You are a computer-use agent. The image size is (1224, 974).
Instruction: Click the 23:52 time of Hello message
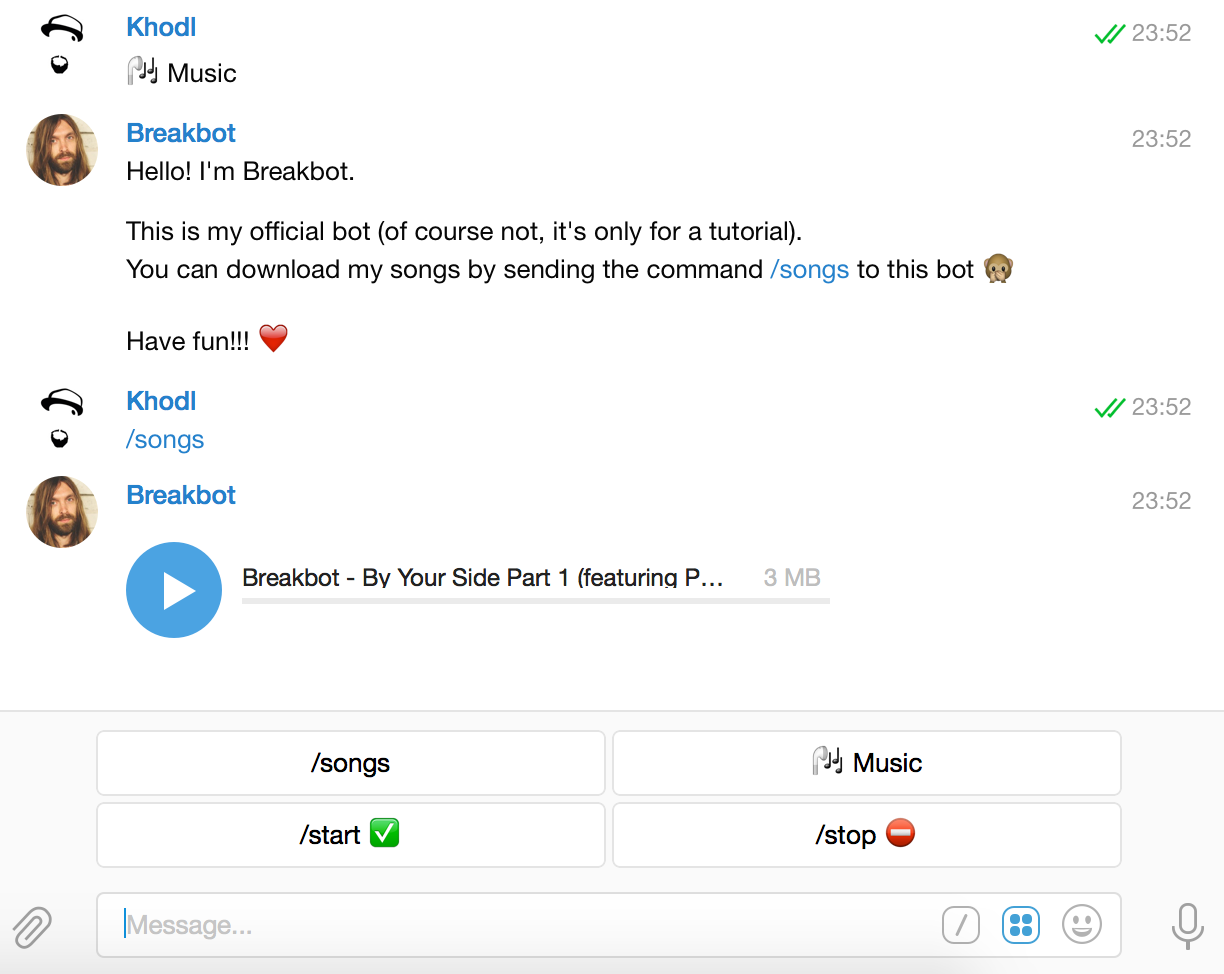[1161, 139]
